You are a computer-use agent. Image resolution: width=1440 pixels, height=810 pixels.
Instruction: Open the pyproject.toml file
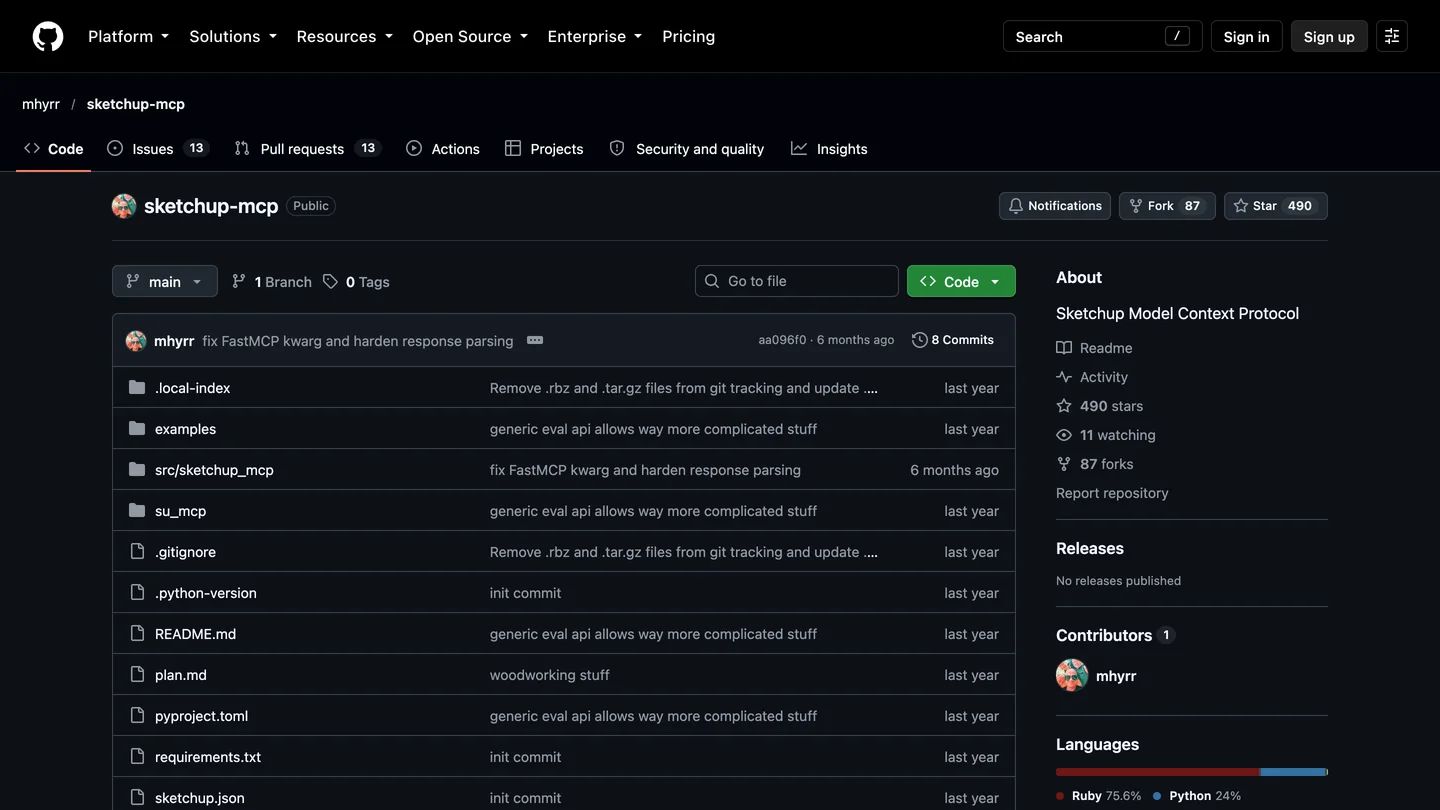click(x=201, y=716)
